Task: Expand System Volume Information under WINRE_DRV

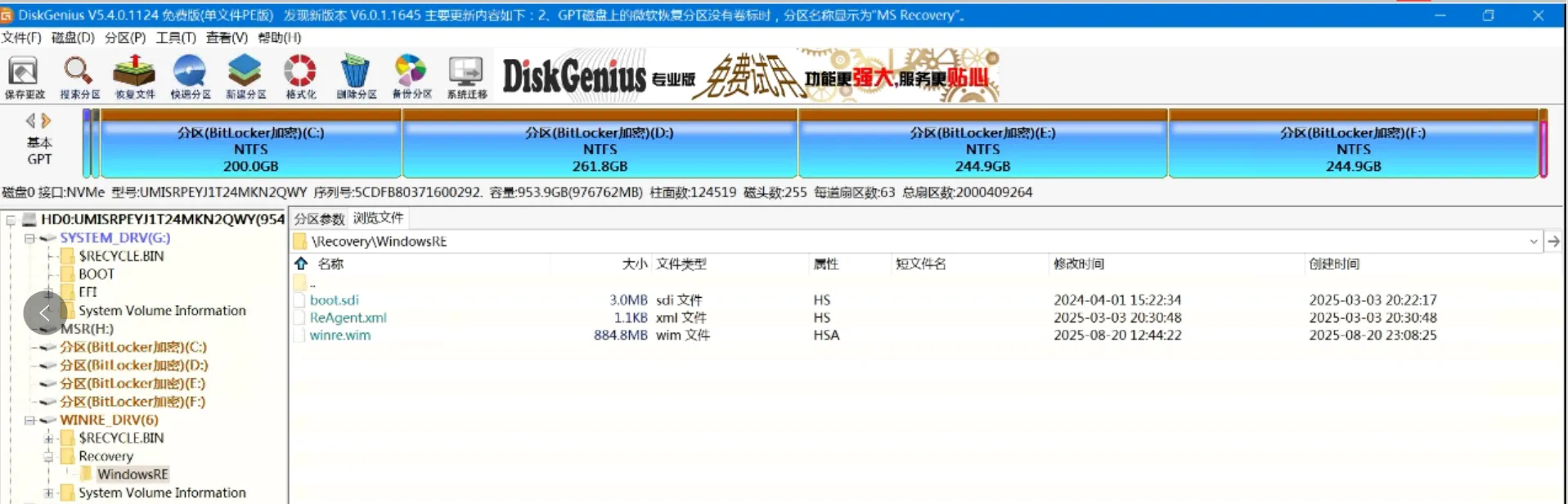Action: pyautogui.click(x=48, y=493)
